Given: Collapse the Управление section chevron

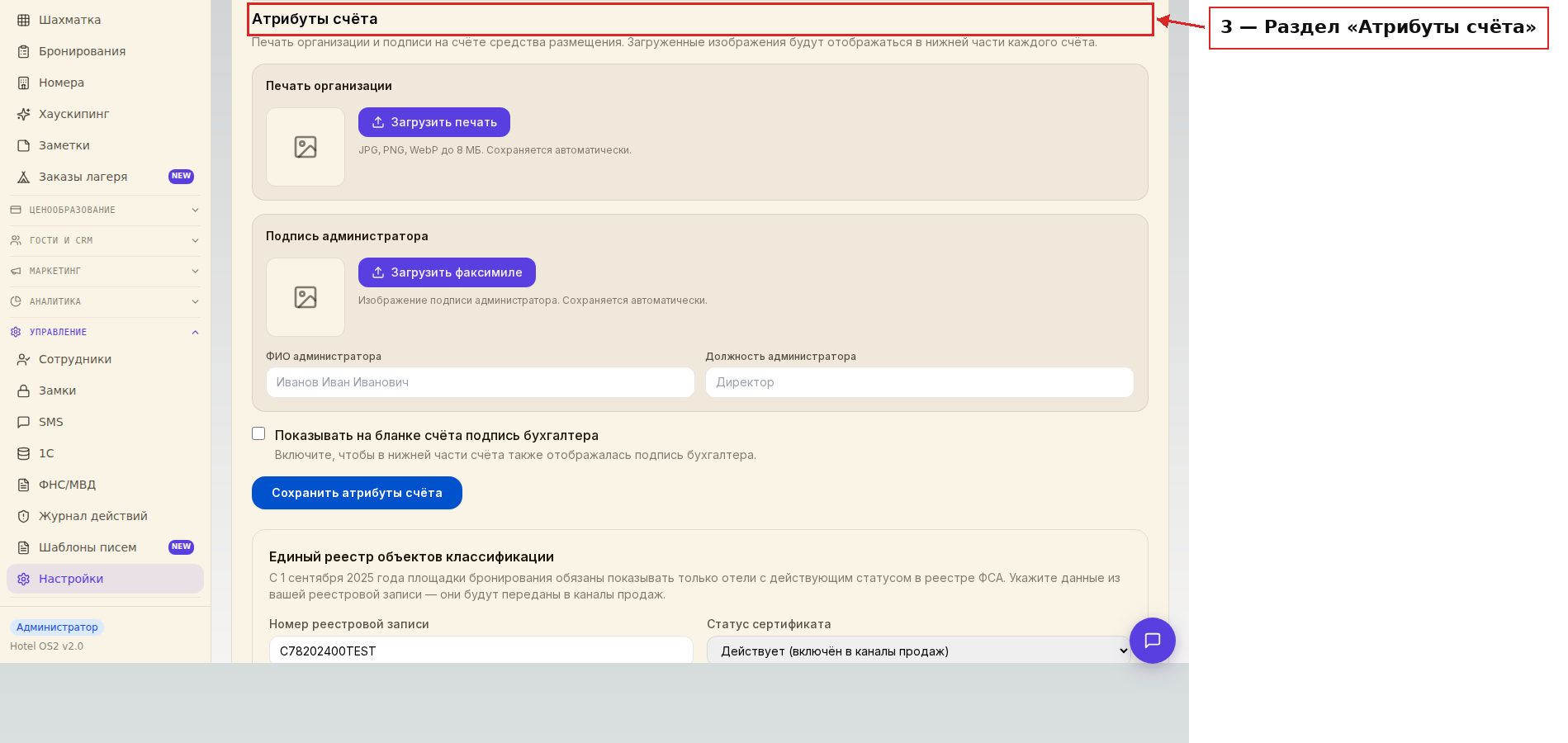Looking at the screenshot, I should pos(195,332).
